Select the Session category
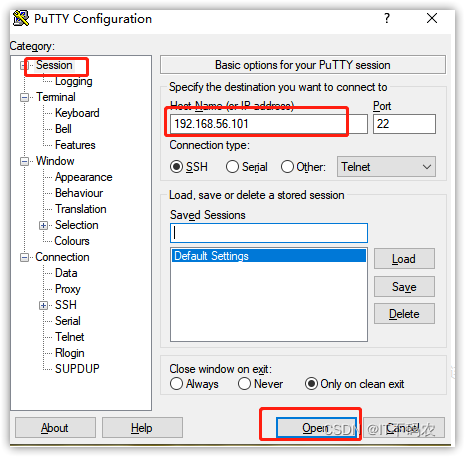The image size is (465, 457). pyautogui.click(x=54, y=65)
